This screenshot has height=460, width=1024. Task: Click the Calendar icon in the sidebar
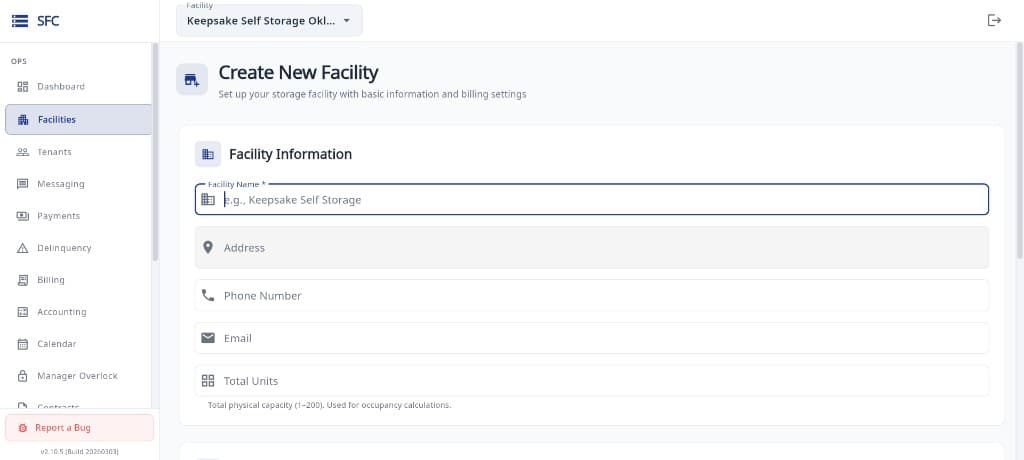pos(23,344)
